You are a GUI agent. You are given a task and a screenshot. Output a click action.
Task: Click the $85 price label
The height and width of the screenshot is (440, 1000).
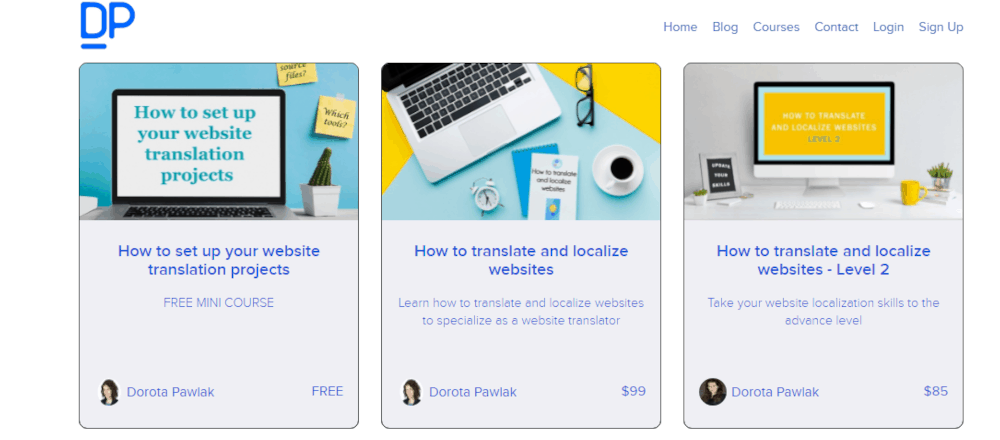[x=936, y=391]
